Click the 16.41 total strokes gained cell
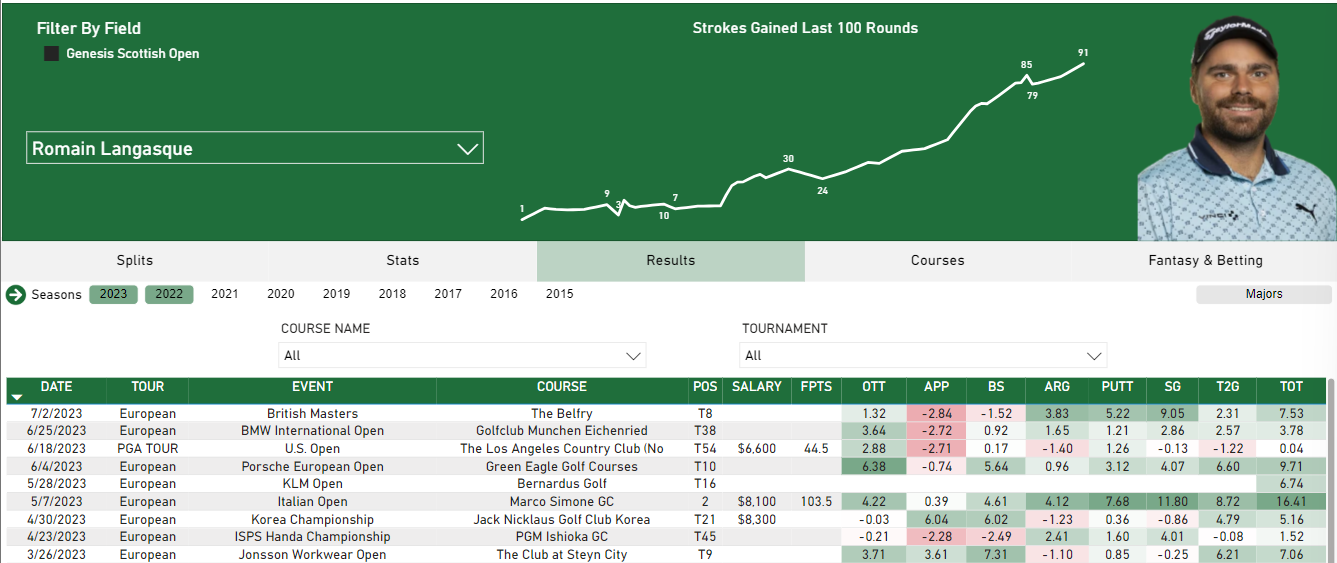The height and width of the screenshot is (563, 1337). pyautogui.click(x=1291, y=502)
